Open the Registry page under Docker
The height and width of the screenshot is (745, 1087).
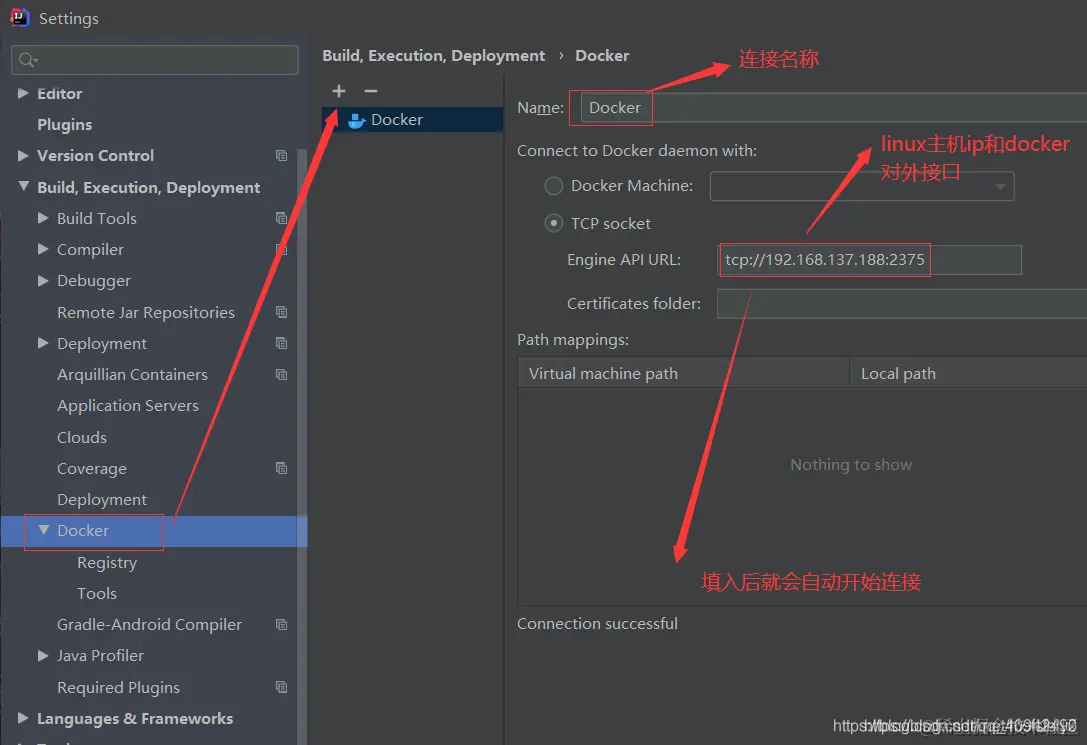point(107,563)
